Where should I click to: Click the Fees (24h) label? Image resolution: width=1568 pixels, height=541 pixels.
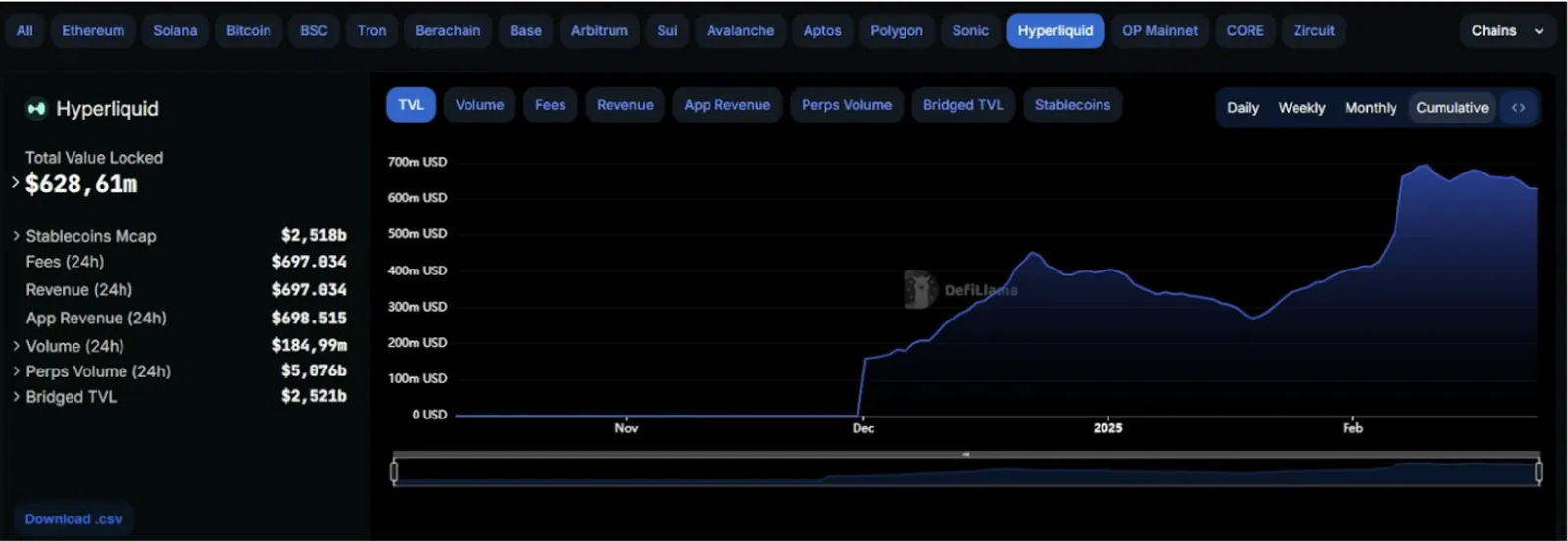point(65,262)
